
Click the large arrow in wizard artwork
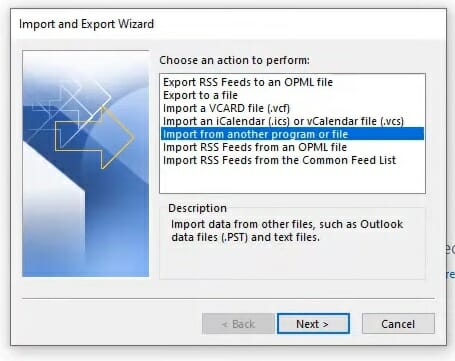(x=95, y=137)
